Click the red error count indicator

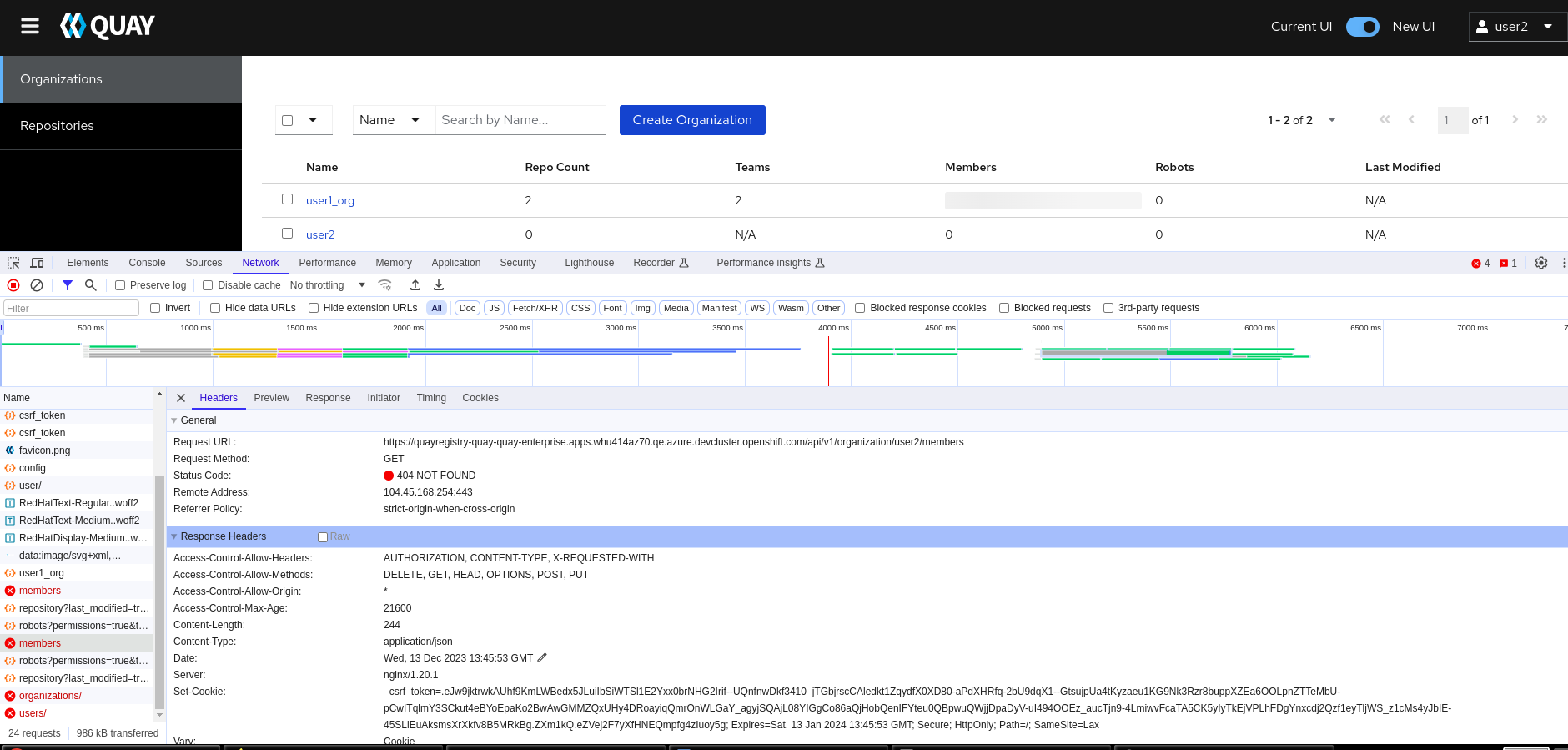click(1480, 264)
